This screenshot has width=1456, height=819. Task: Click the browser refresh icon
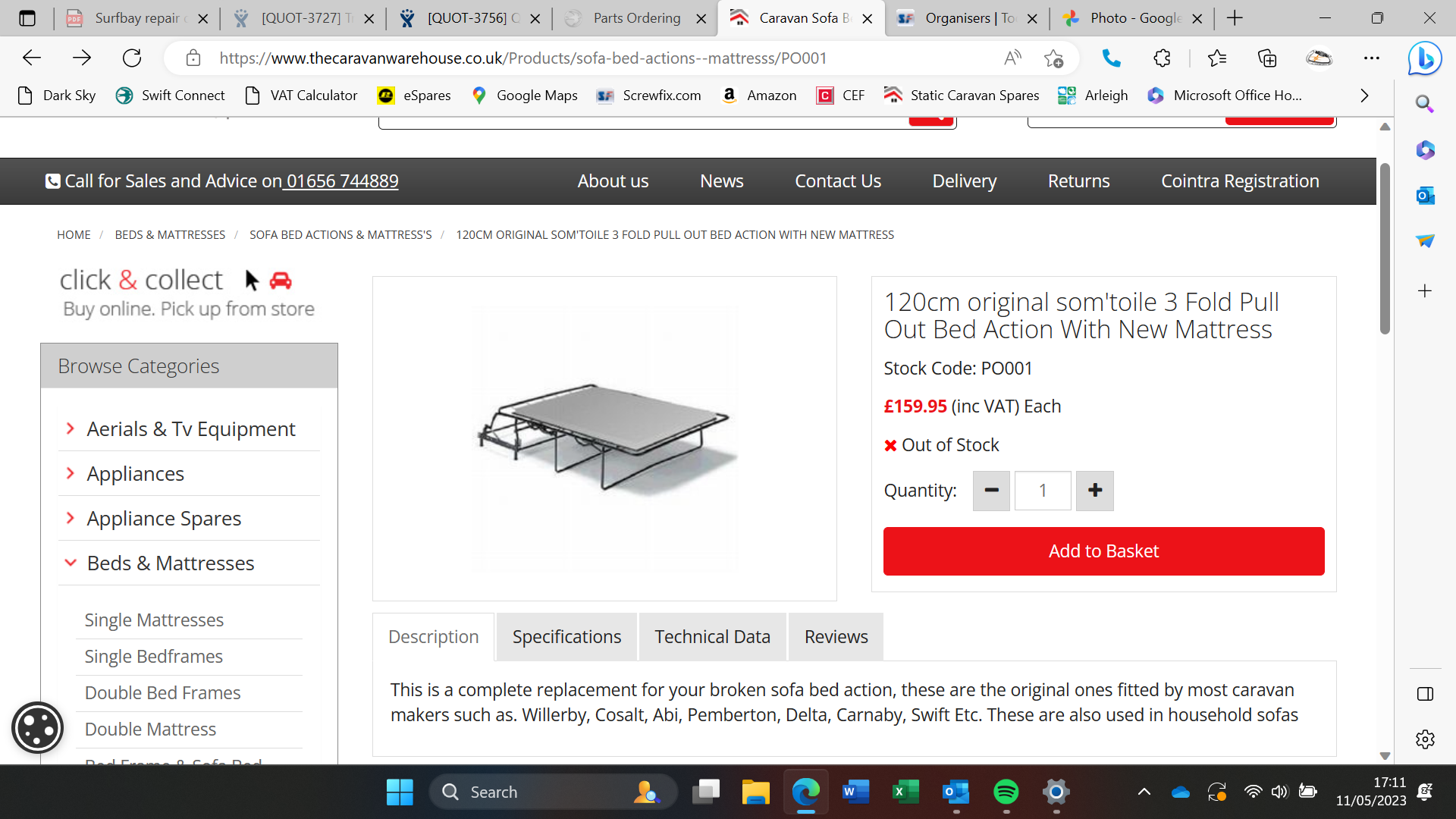point(132,58)
